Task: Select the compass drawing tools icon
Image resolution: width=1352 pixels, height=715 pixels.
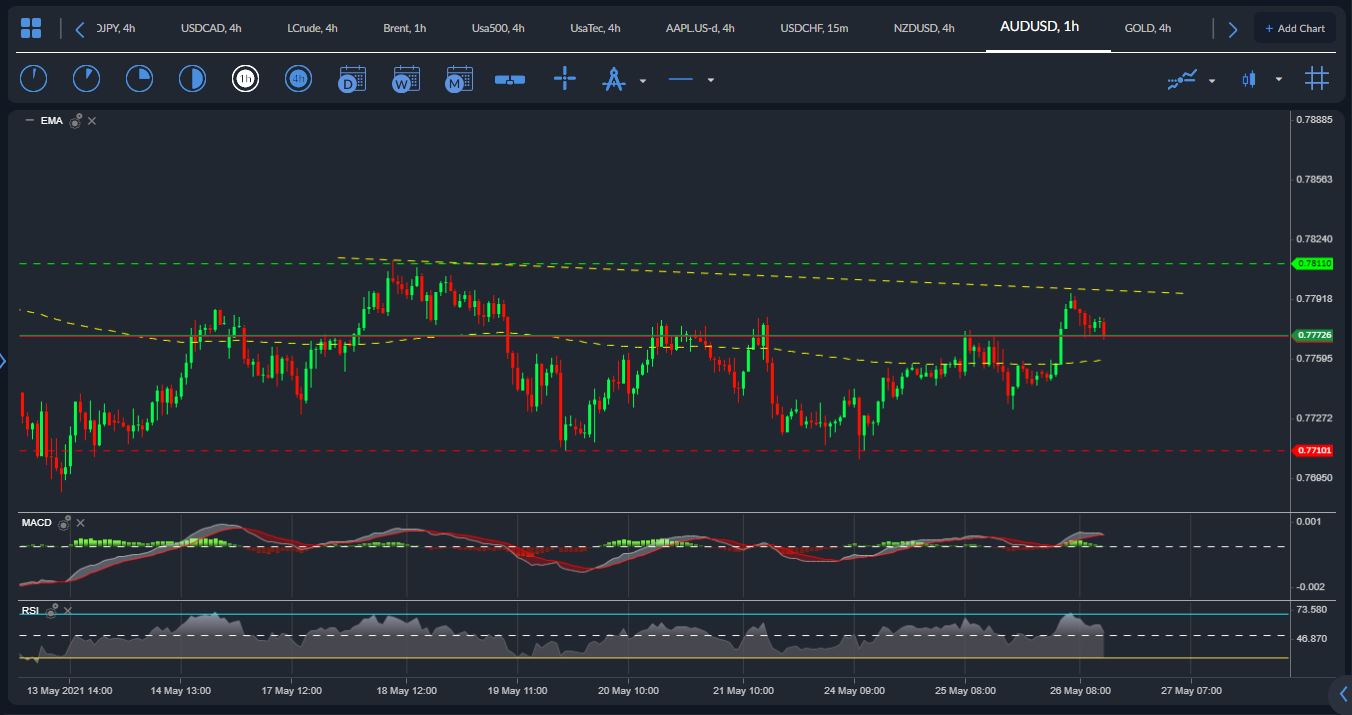Action: [614, 79]
